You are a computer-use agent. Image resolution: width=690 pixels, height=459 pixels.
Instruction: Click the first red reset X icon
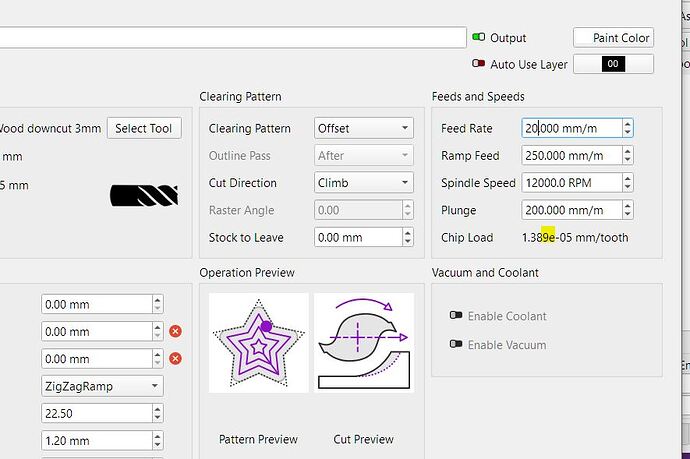click(x=176, y=331)
